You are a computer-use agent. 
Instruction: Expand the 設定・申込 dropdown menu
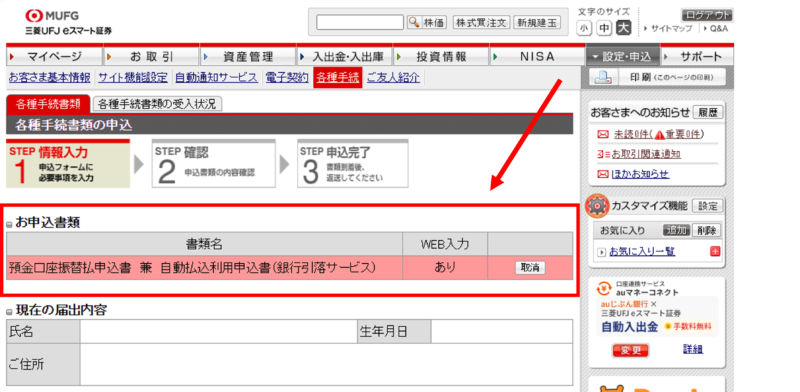[623, 57]
